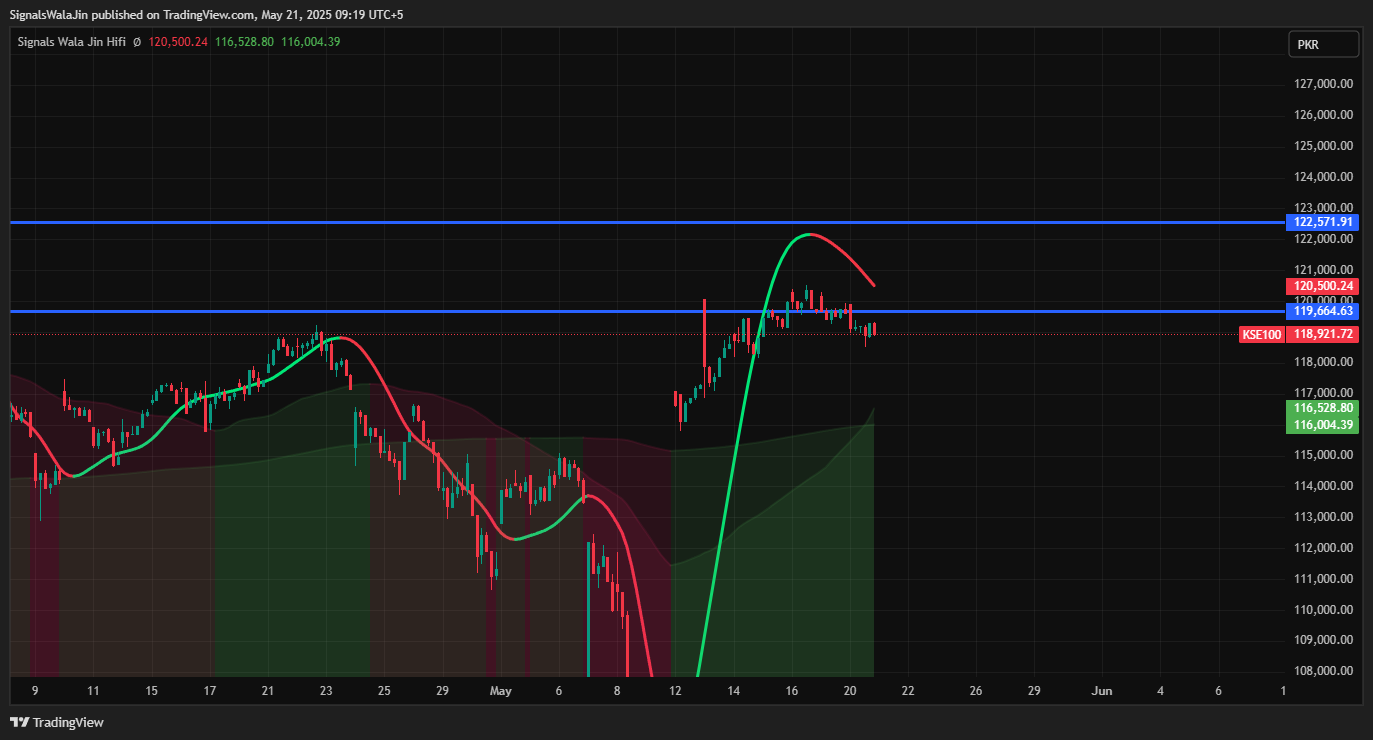Image resolution: width=1373 pixels, height=740 pixels.
Task: Click the PKR currency button
Action: click(x=1323, y=44)
